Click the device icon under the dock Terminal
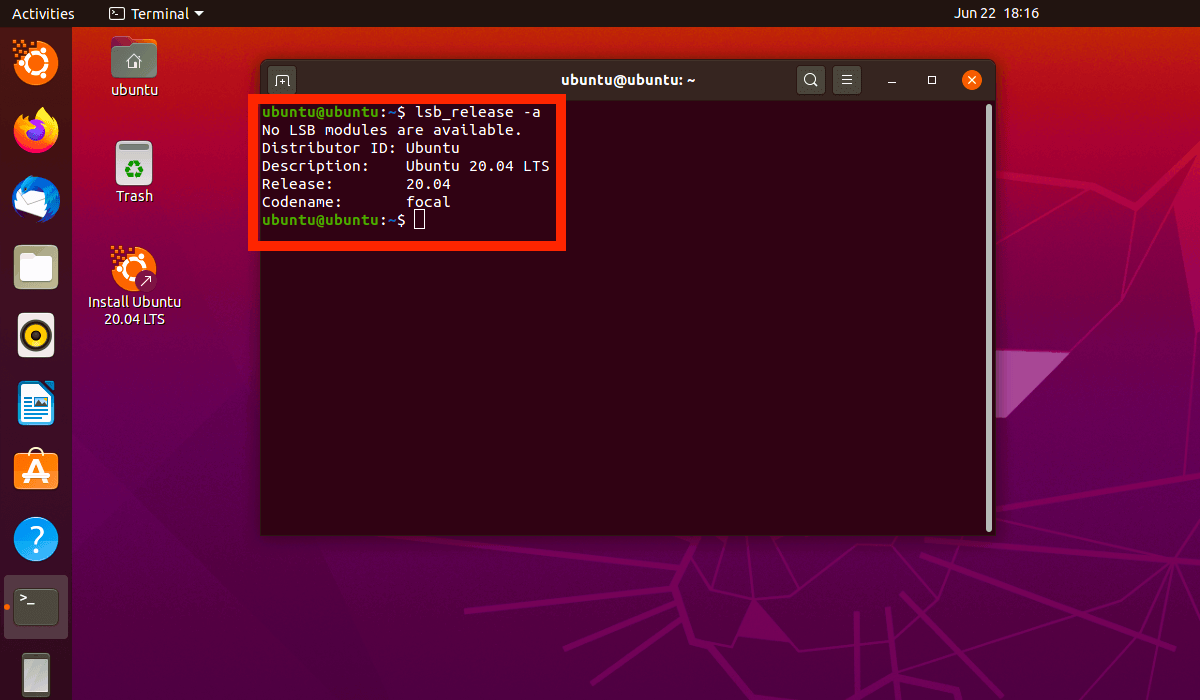This screenshot has height=700, width=1200. [x=36, y=675]
